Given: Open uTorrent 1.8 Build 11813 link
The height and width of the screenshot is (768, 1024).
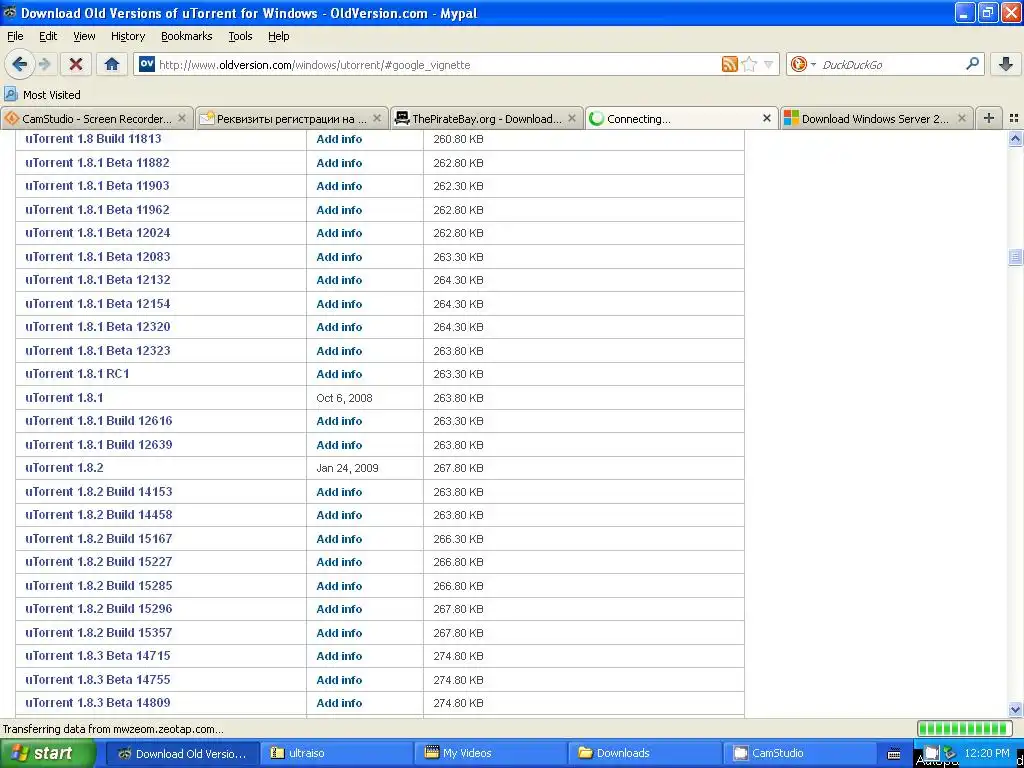Looking at the screenshot, I should click(x=93, y=138).
